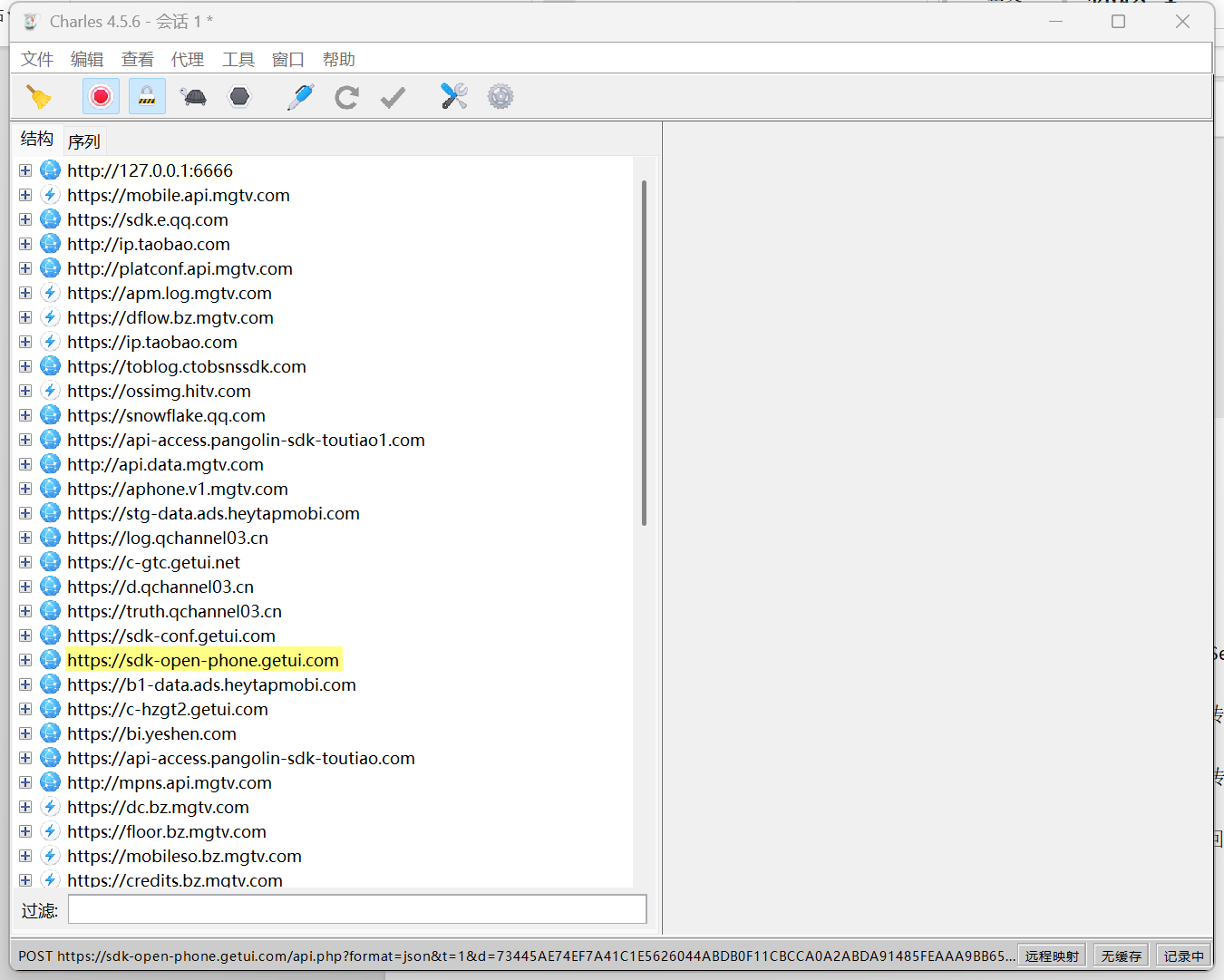Viewport: 1224px width, 980px height.
Task: Focus the 过滤 filter input field
Action: (357, 909)
